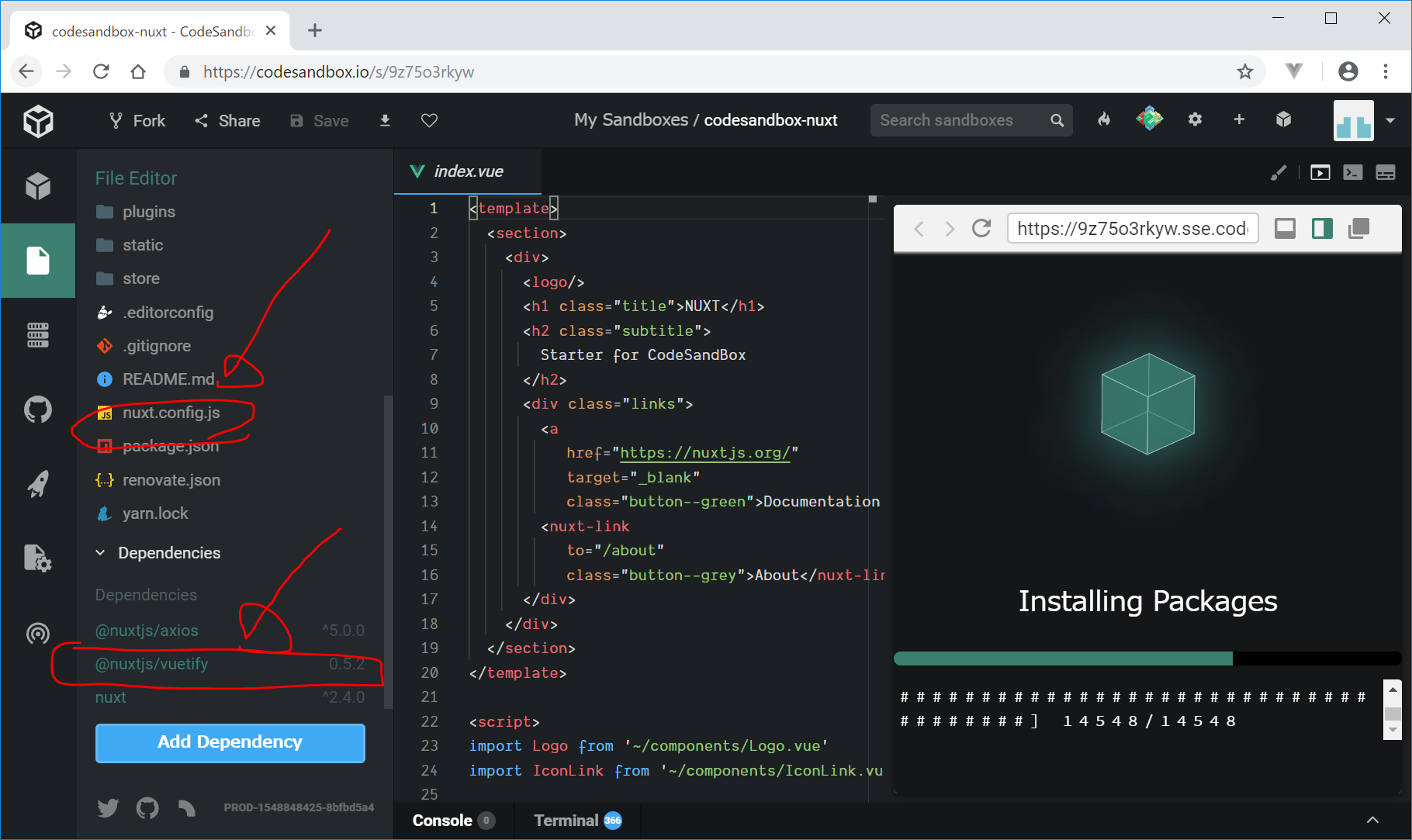Open the Terminal tab
1412x840 pixels.
(x=578, y=821)
